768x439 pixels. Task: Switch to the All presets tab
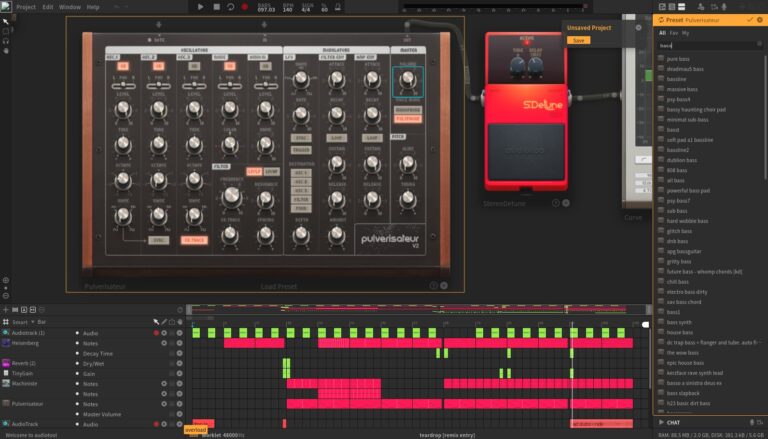click(662, 33)
